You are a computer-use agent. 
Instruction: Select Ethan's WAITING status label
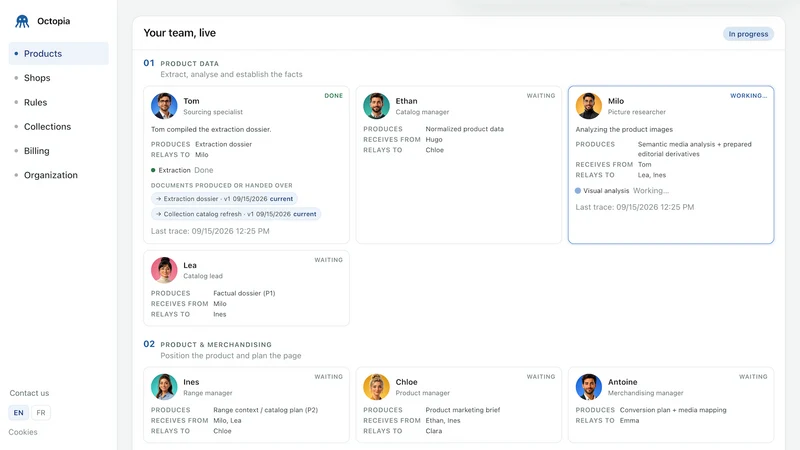tap(541, 95)
